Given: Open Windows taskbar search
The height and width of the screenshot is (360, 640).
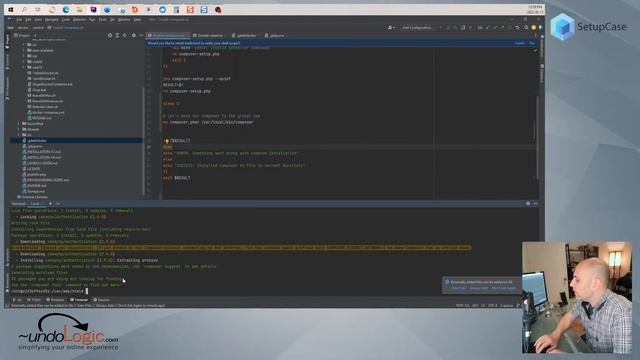Looking at the screenshot, I should tap(24, 9).
